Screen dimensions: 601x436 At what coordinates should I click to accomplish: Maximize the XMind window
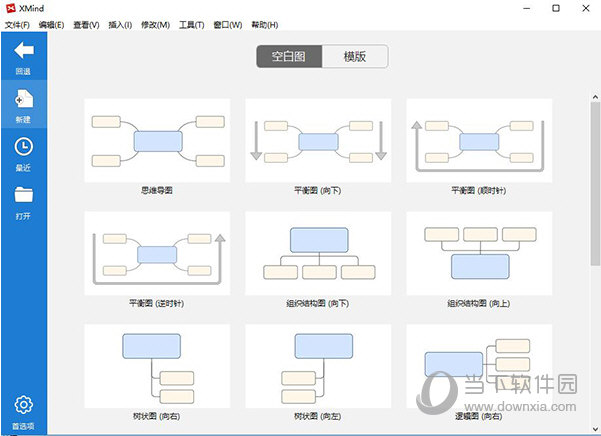556,8
